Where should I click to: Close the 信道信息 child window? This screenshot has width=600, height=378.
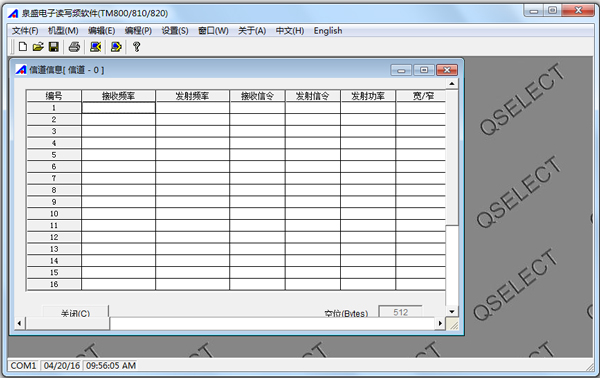pyautogui.click(x=447, y=70)
